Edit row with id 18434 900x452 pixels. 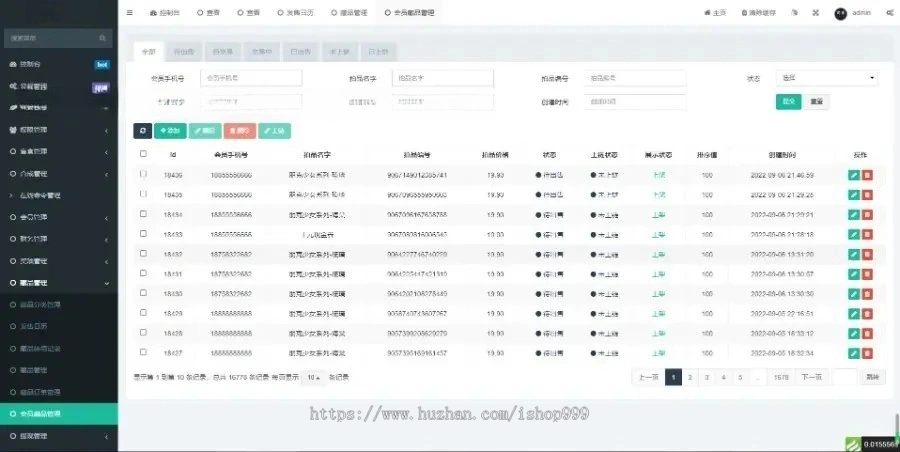coord(854,215)
